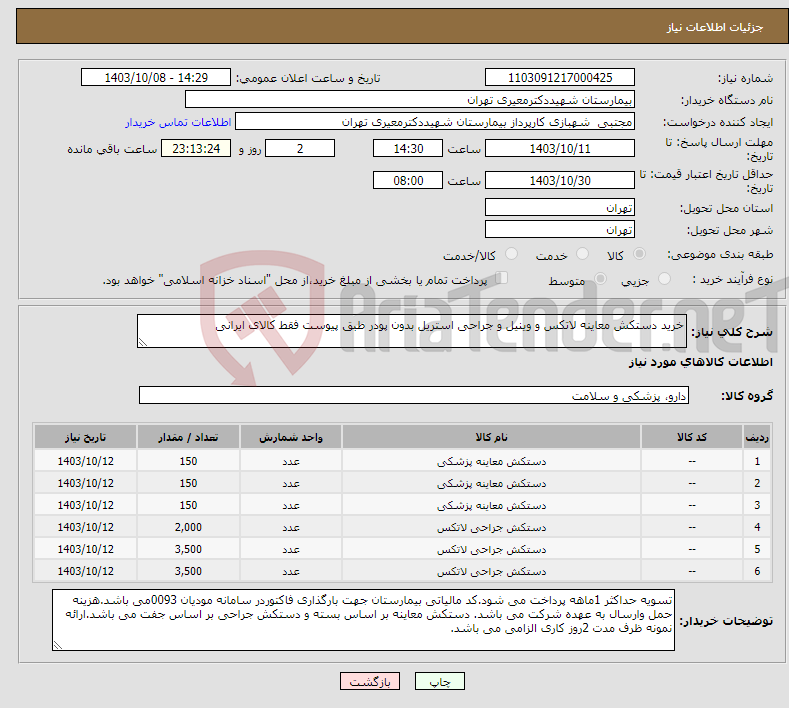Click the buyer organization name field
This screenshot has width=789, height=708.
[x=410, y=100]
